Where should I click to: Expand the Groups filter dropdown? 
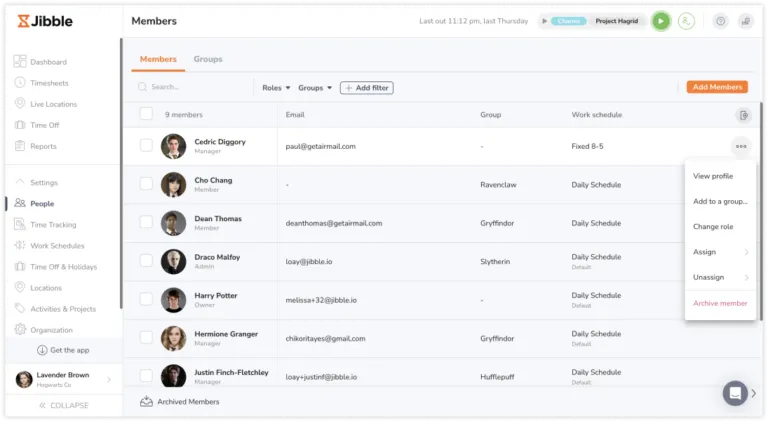tap(314, 88)
